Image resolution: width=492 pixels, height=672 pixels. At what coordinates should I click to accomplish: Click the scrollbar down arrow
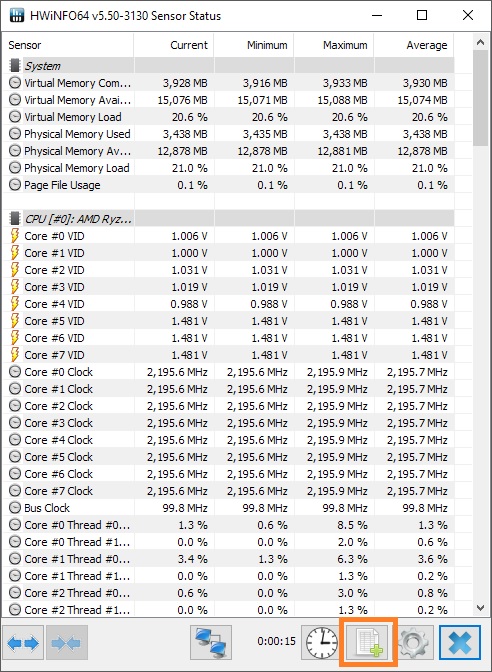(480, 607)
